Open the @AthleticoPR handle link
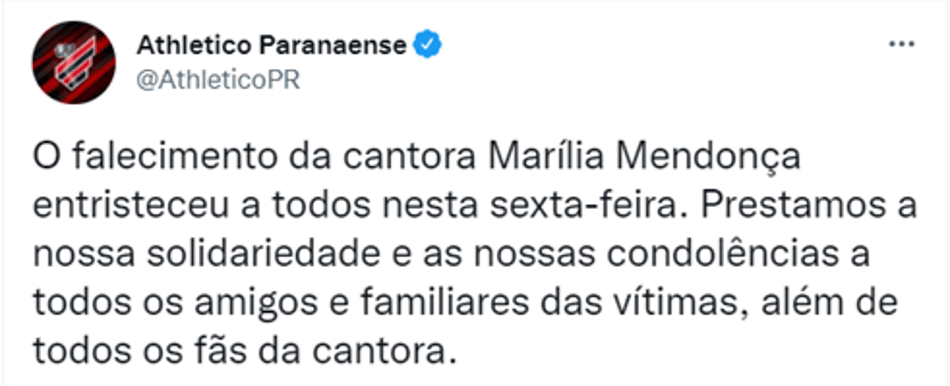Image resolution: width=950 pixels, height=386 pixels. tap(218, 80)
